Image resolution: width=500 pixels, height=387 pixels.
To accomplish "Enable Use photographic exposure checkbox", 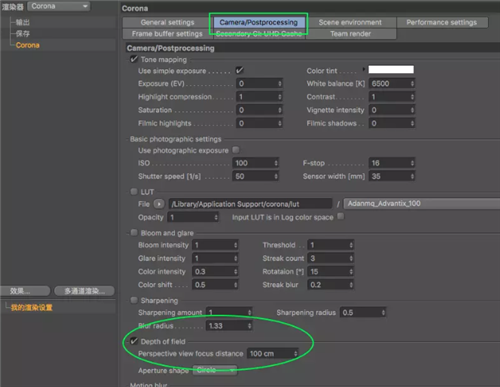I will tap(236, 150).
